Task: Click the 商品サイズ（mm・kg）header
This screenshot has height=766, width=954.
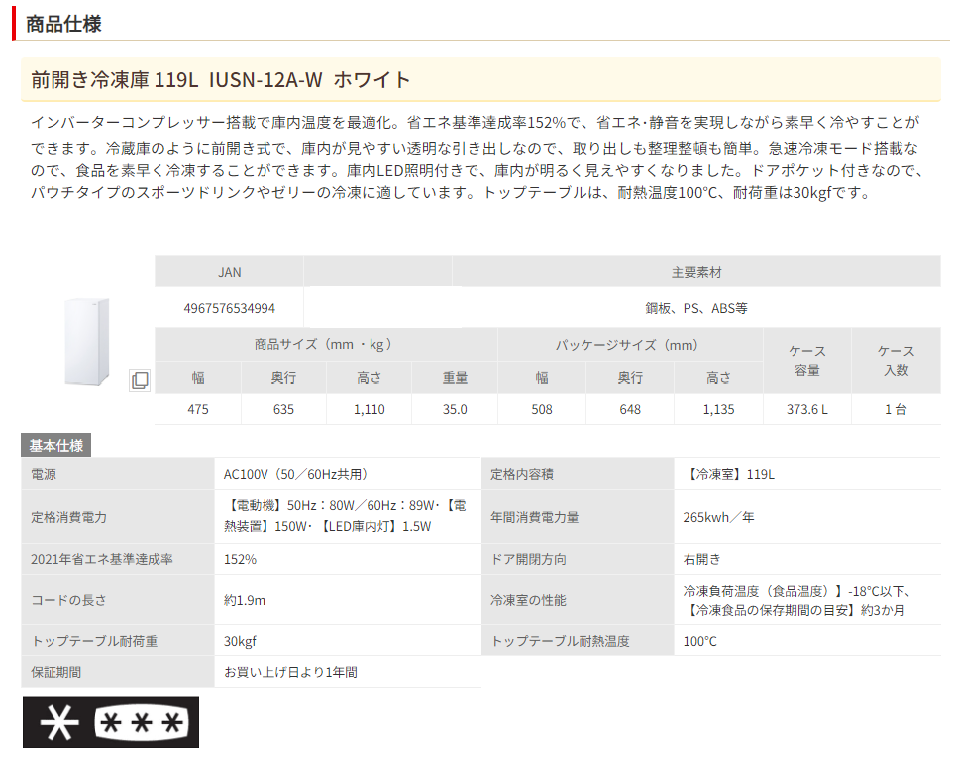Action: (326, 345)
